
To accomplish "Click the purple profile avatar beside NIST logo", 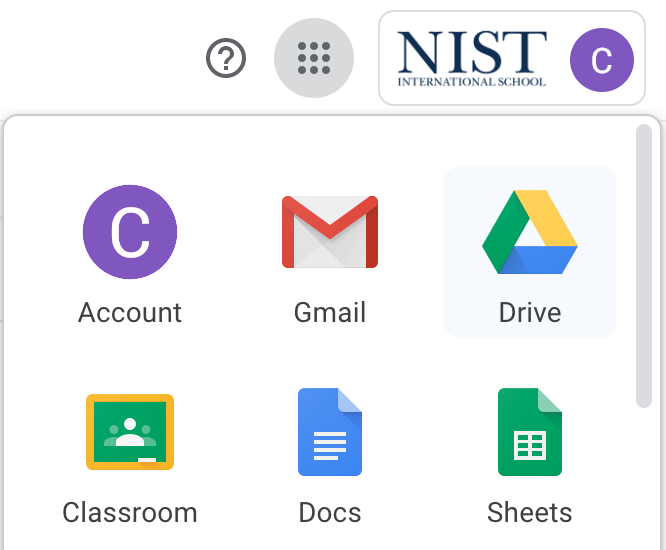I will pos(601,59).
